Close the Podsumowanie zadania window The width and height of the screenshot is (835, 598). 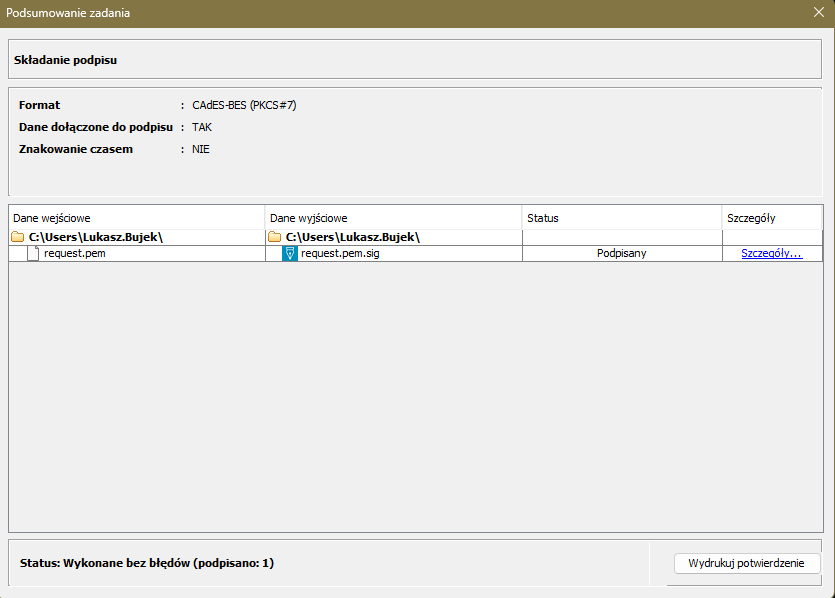click(x=819, y=13)
